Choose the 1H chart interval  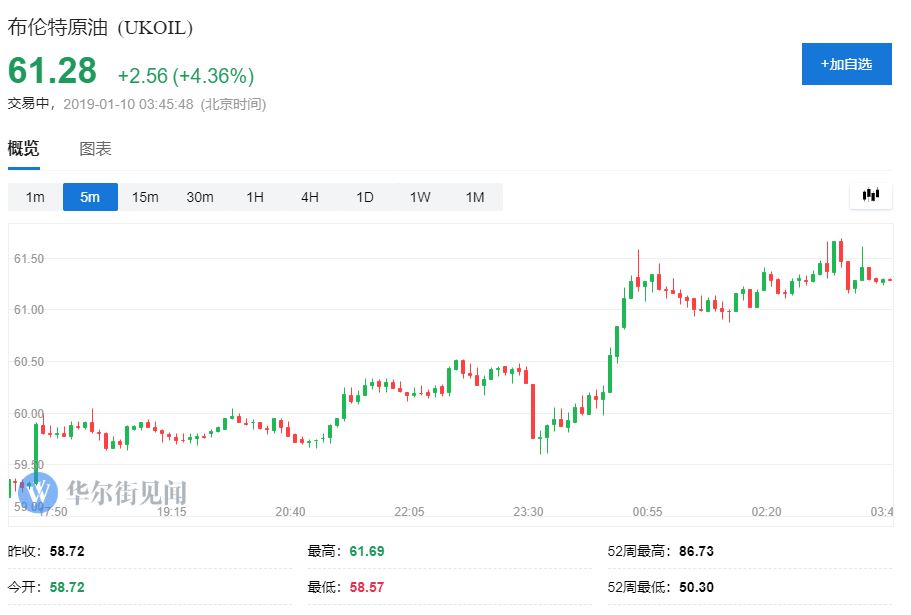pos(255,197)
